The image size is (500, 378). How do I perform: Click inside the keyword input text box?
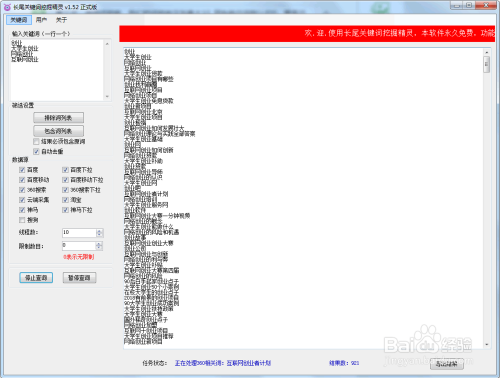(x=57, y=70)
